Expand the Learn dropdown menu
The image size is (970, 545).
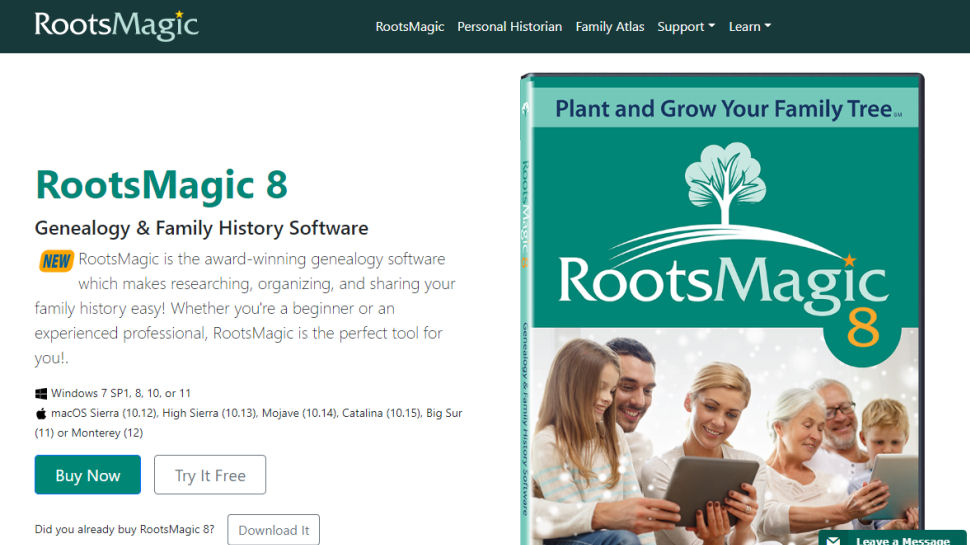pos(749,27)
